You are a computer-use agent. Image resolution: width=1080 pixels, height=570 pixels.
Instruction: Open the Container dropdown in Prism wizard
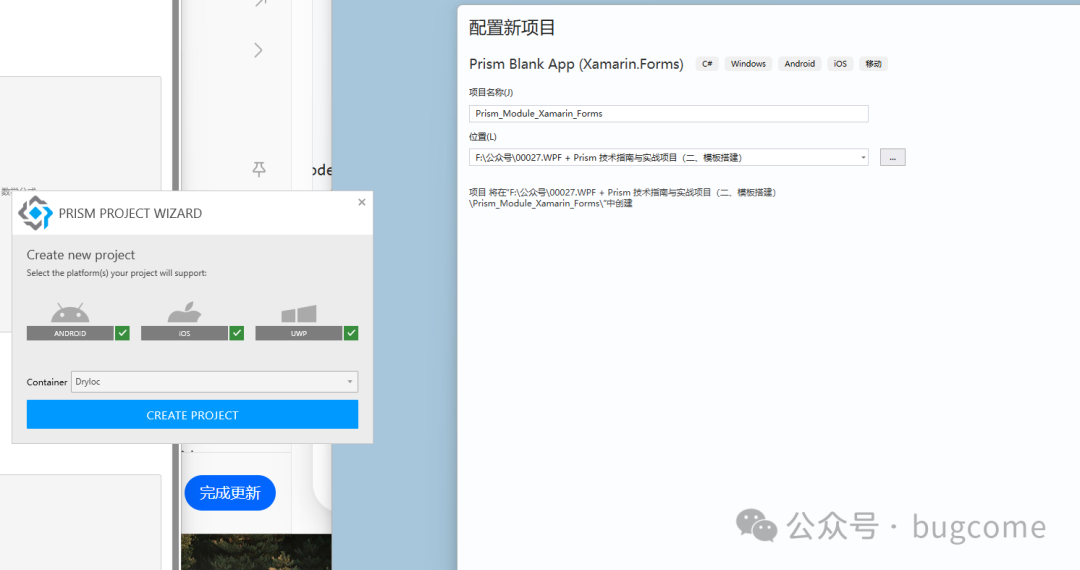point(214,381)
